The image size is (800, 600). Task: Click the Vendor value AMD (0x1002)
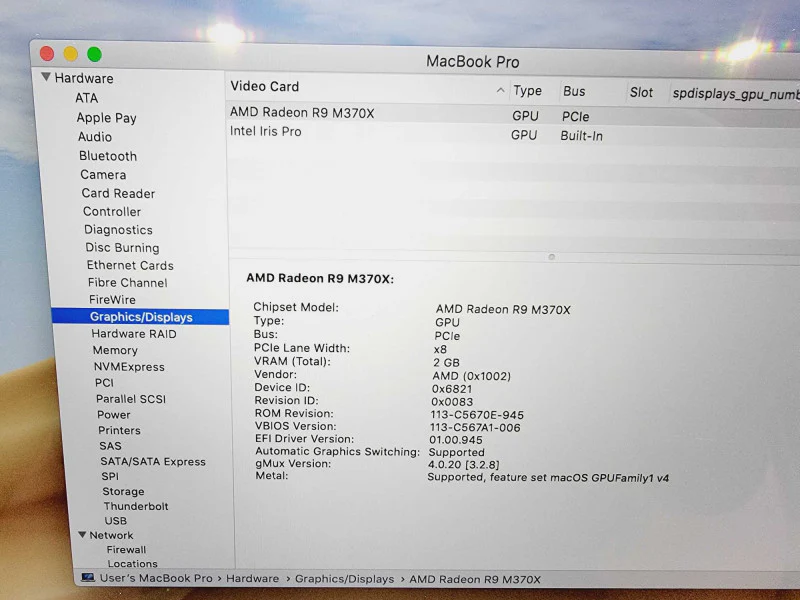pos(471,376)
